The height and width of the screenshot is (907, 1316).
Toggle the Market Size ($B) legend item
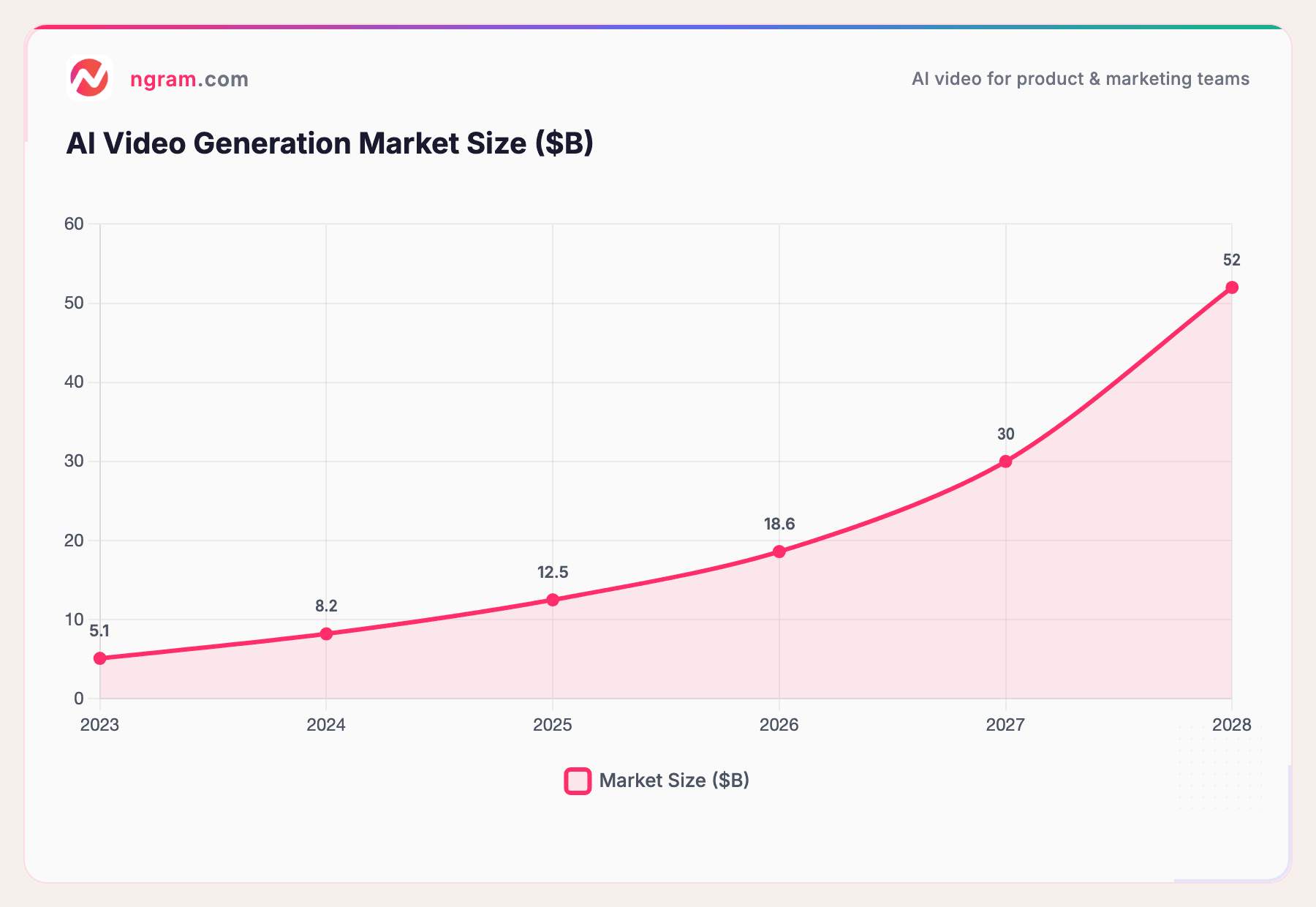(657, 780)
